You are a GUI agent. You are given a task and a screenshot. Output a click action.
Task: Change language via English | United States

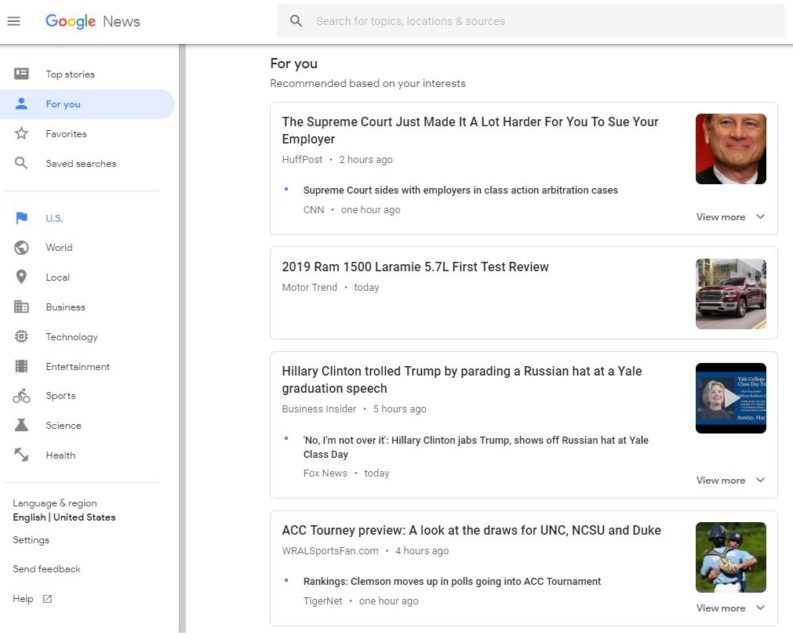(x=64, y=517)
